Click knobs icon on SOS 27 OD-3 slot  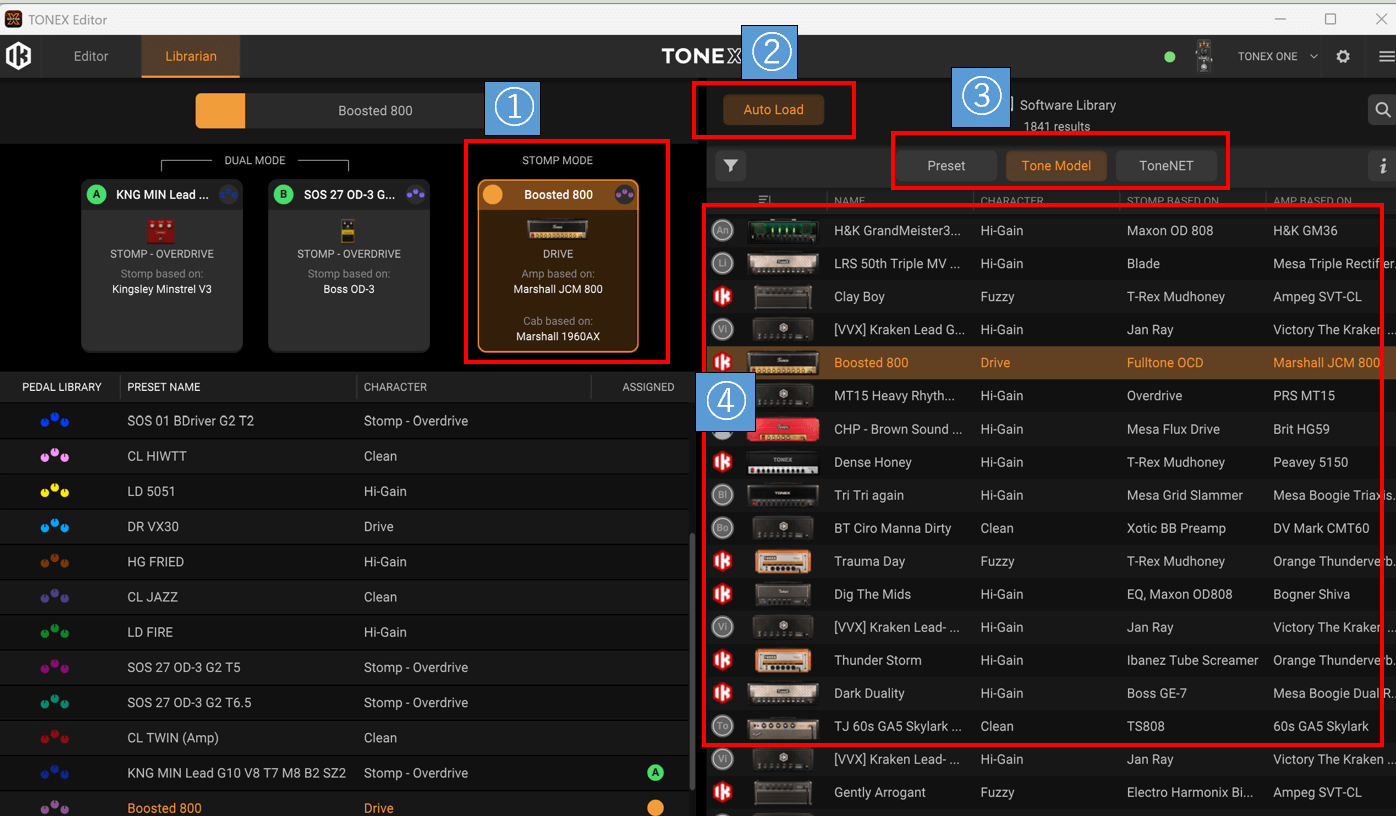415,195
